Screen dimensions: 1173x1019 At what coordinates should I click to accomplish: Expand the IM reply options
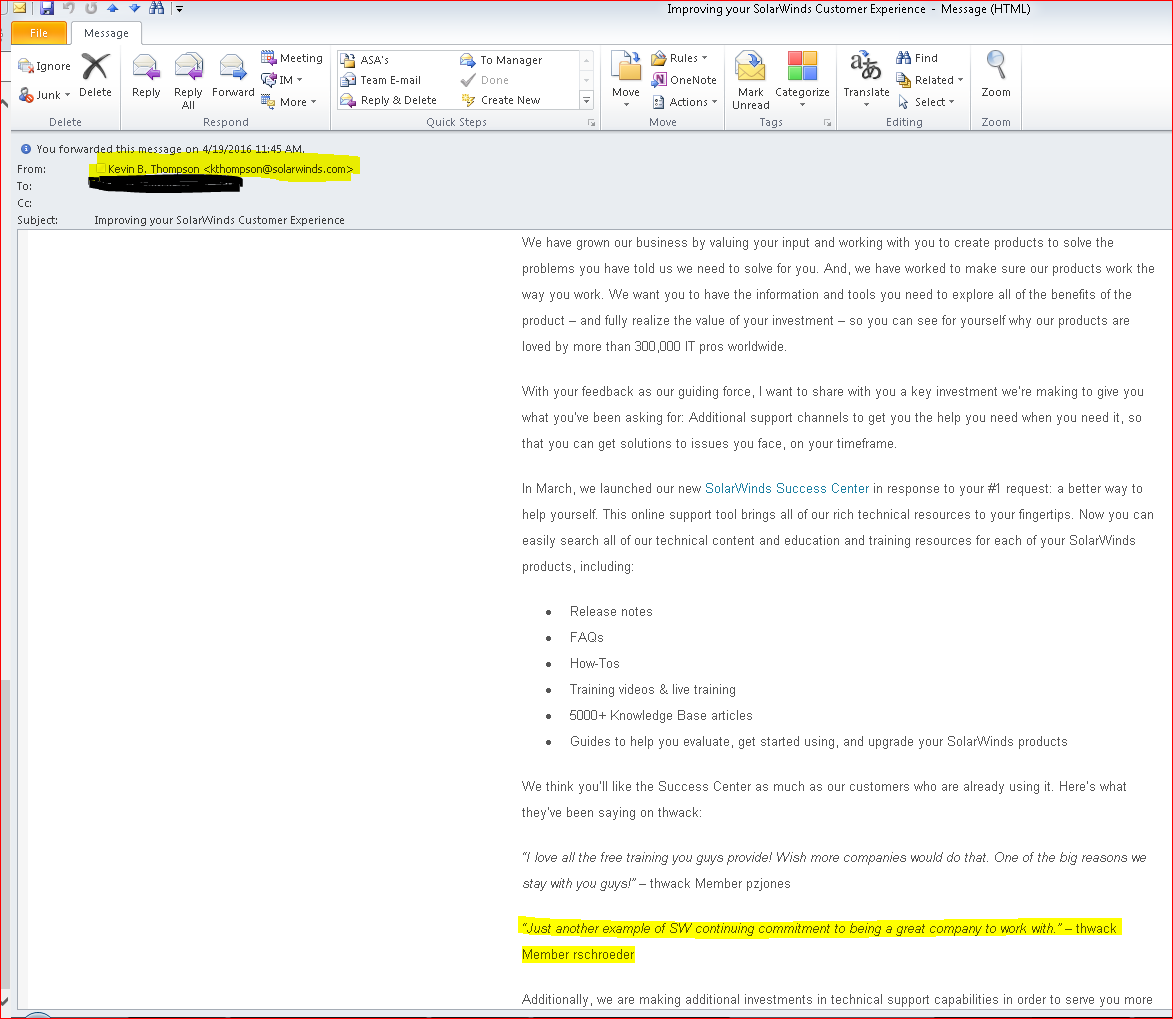click(281, 80)
